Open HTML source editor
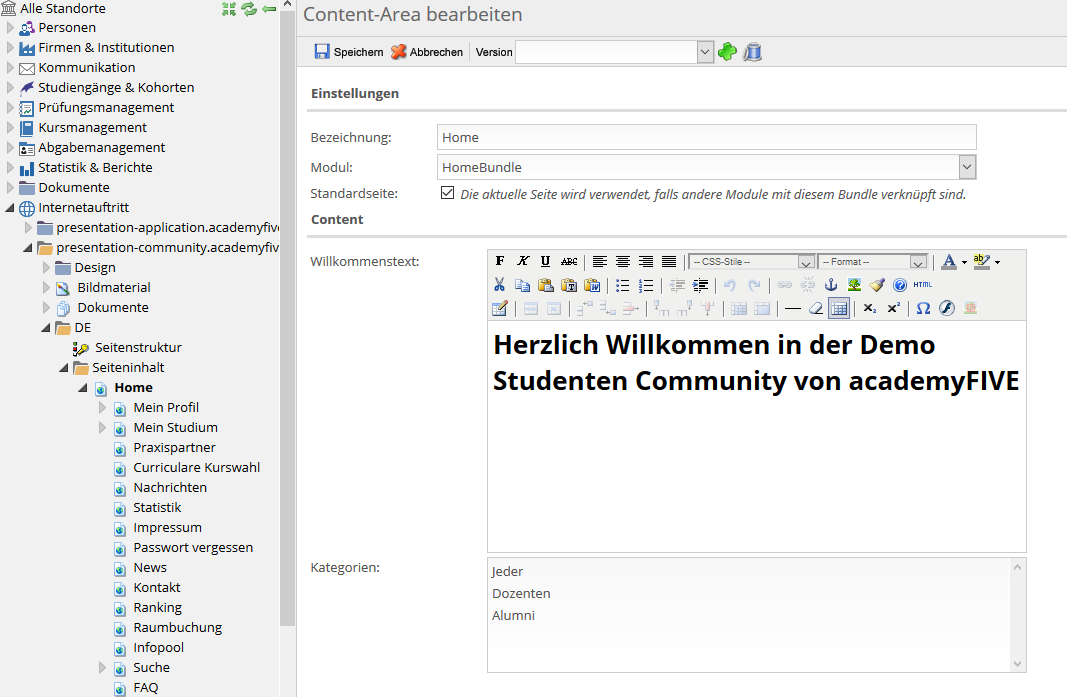 [x=923, y=285]
